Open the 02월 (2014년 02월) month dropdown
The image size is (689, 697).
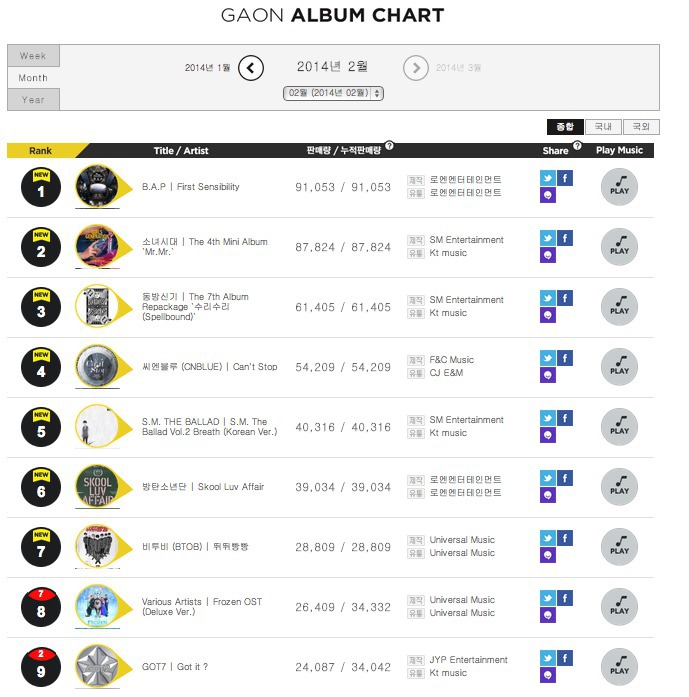click(333, 93)
